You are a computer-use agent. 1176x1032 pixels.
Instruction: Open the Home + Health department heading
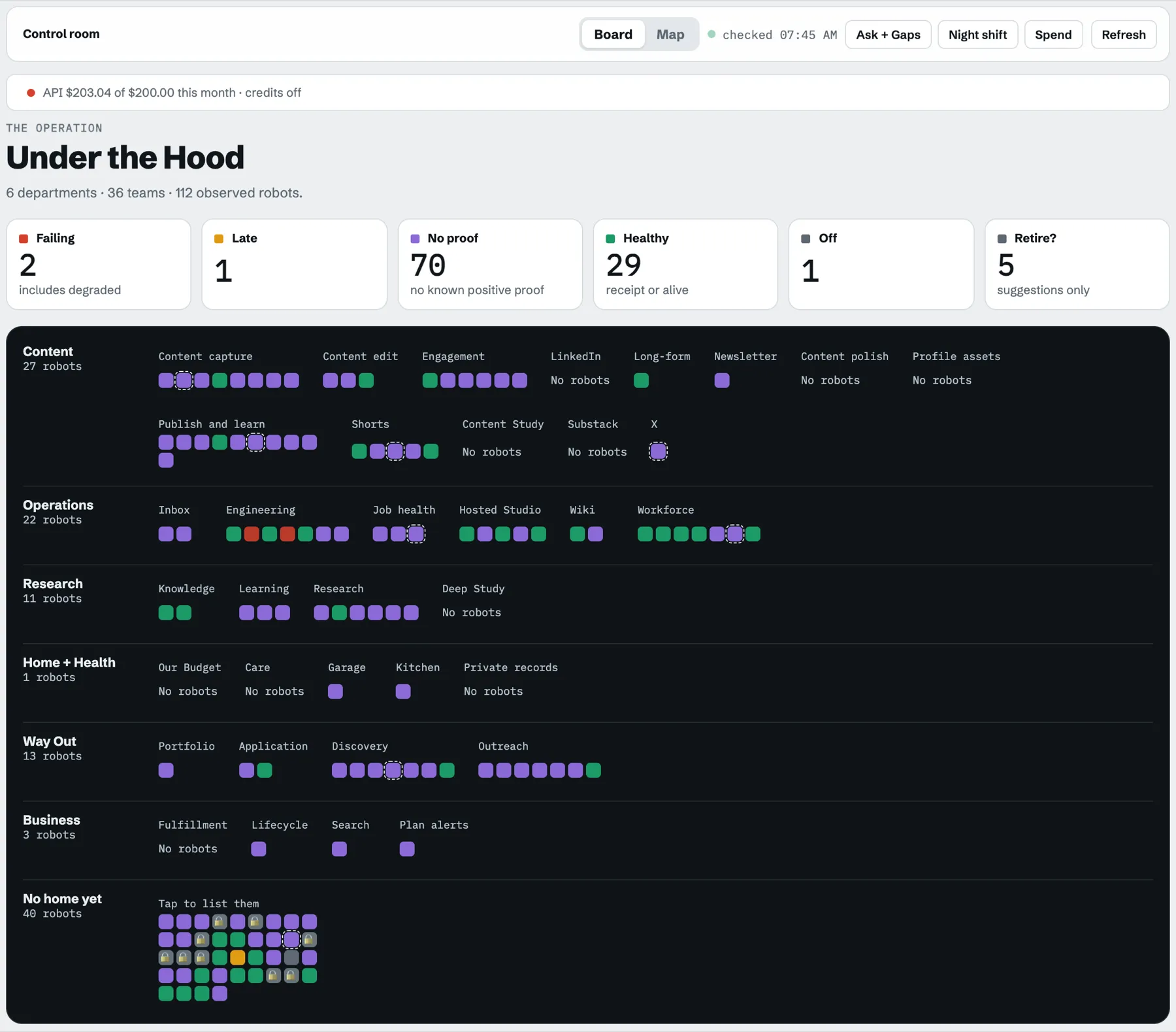69,663
